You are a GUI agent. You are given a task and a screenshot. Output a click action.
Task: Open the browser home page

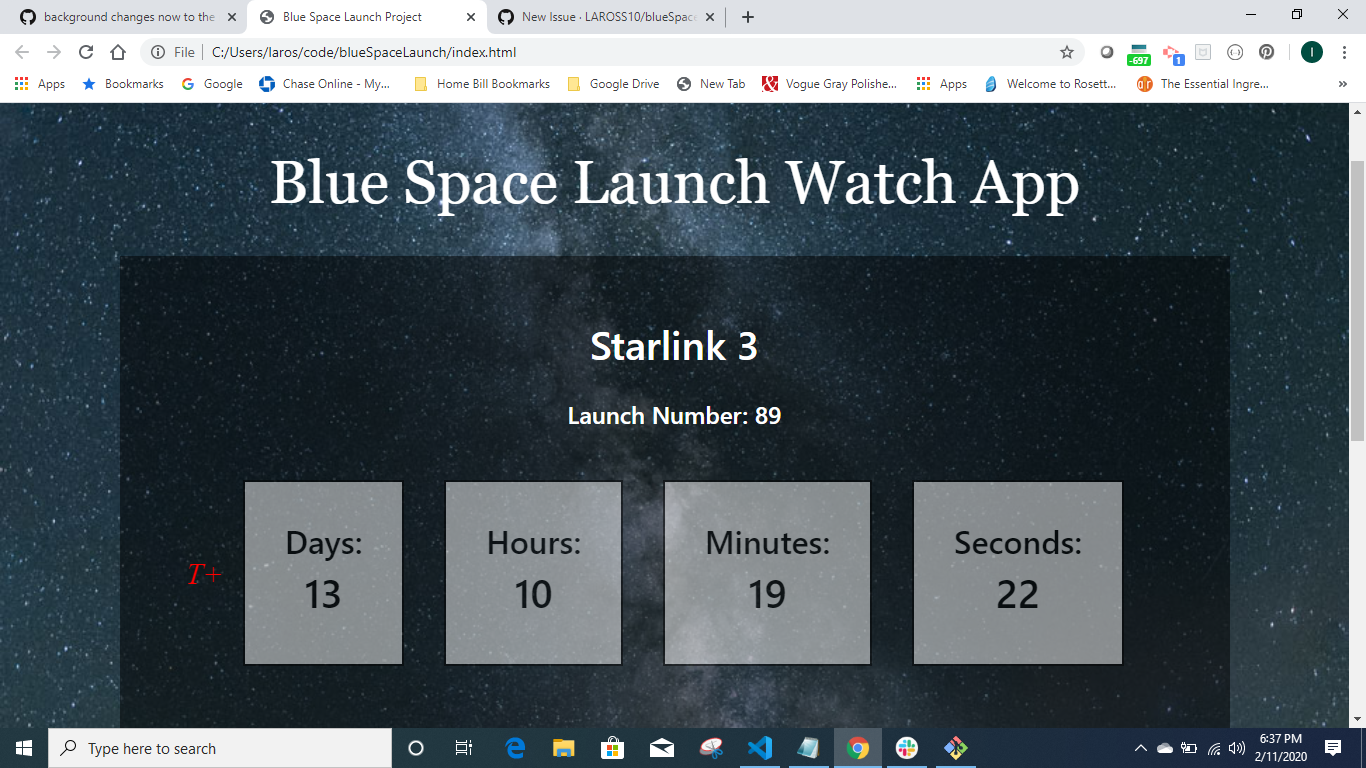click(118, 52)
